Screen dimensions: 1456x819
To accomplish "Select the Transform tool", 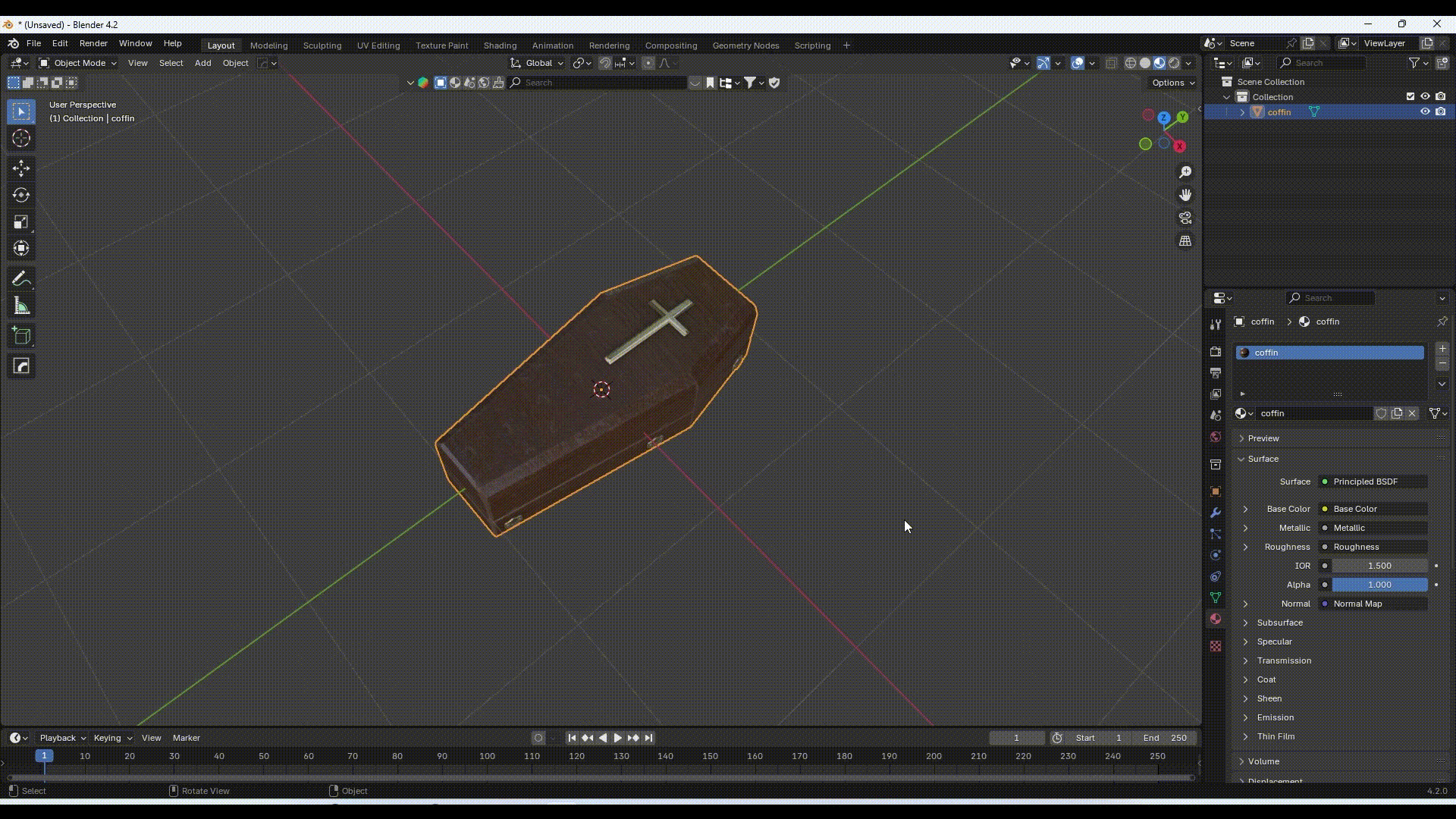I will pyautogui.click(x=21, y=248).
